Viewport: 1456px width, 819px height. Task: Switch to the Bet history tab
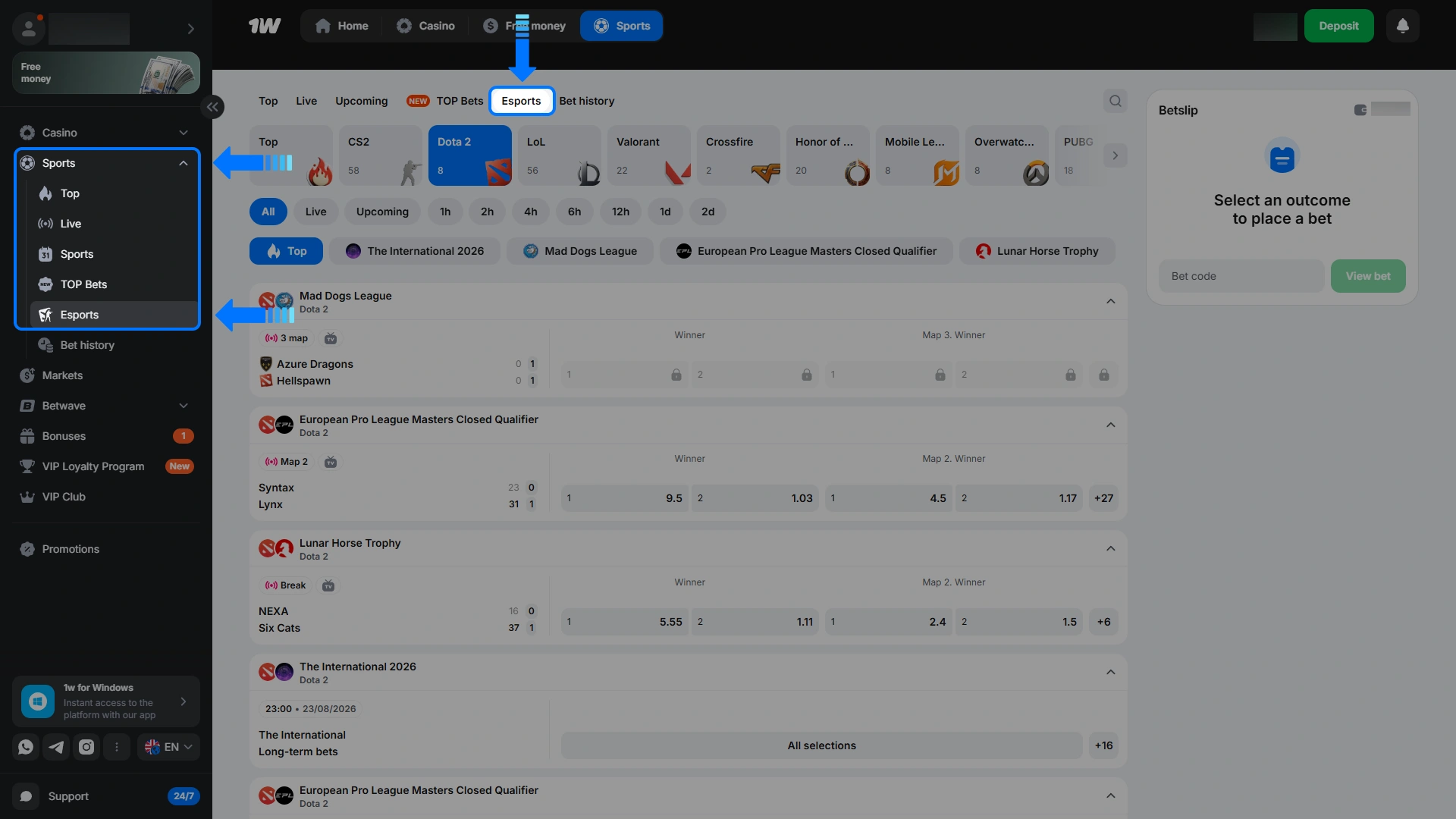[x=587, y=101]
